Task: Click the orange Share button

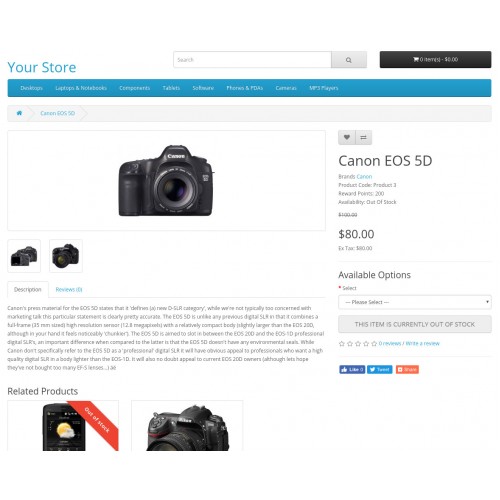Action: [x=407, y=369]
